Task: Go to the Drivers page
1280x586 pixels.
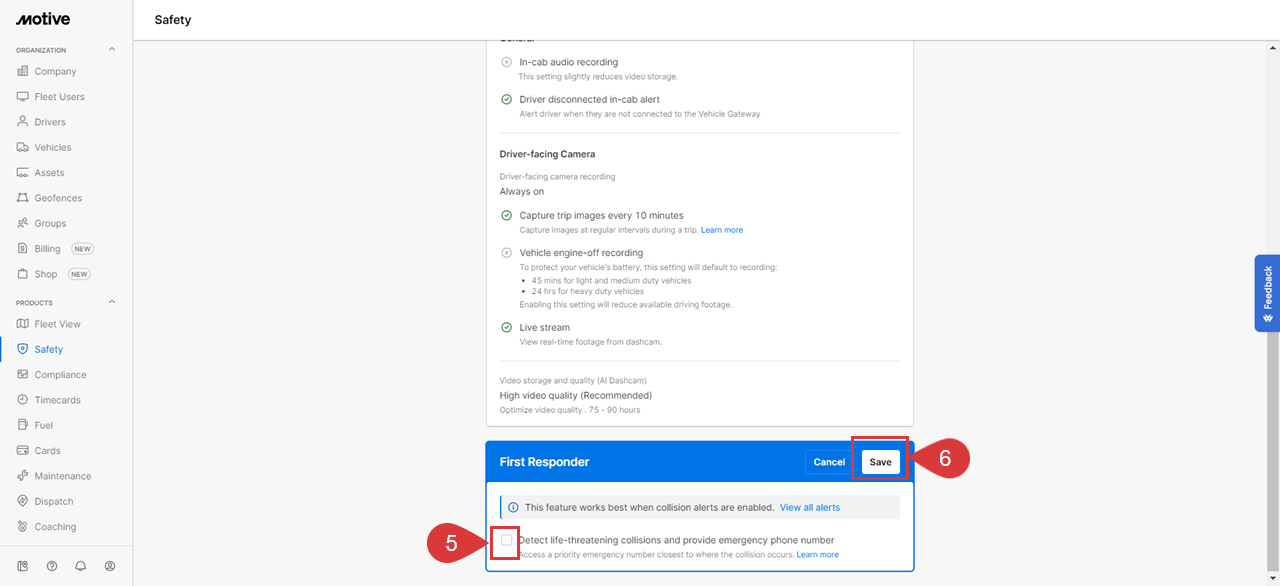Action: click(x=50, y=122)
